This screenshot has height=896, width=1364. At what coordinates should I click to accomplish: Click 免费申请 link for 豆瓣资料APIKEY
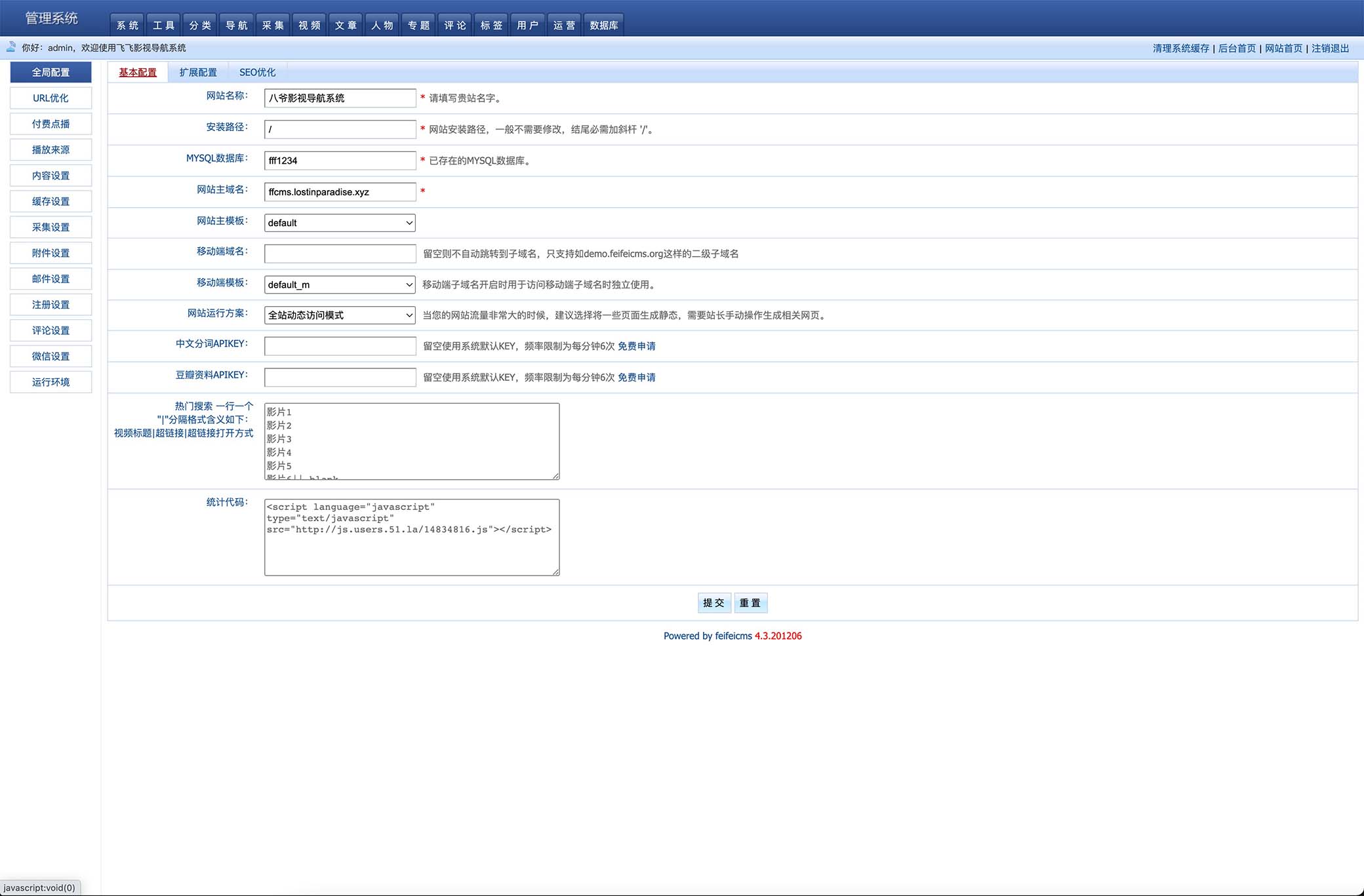pos(637,377)
